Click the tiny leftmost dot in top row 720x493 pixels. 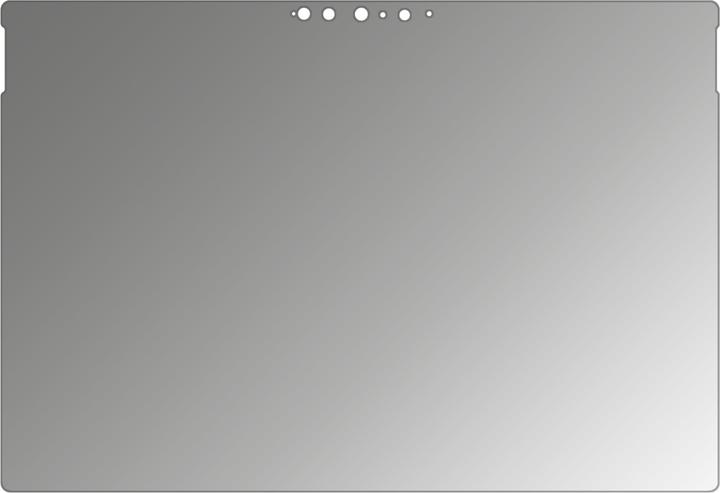pos(293,14)
